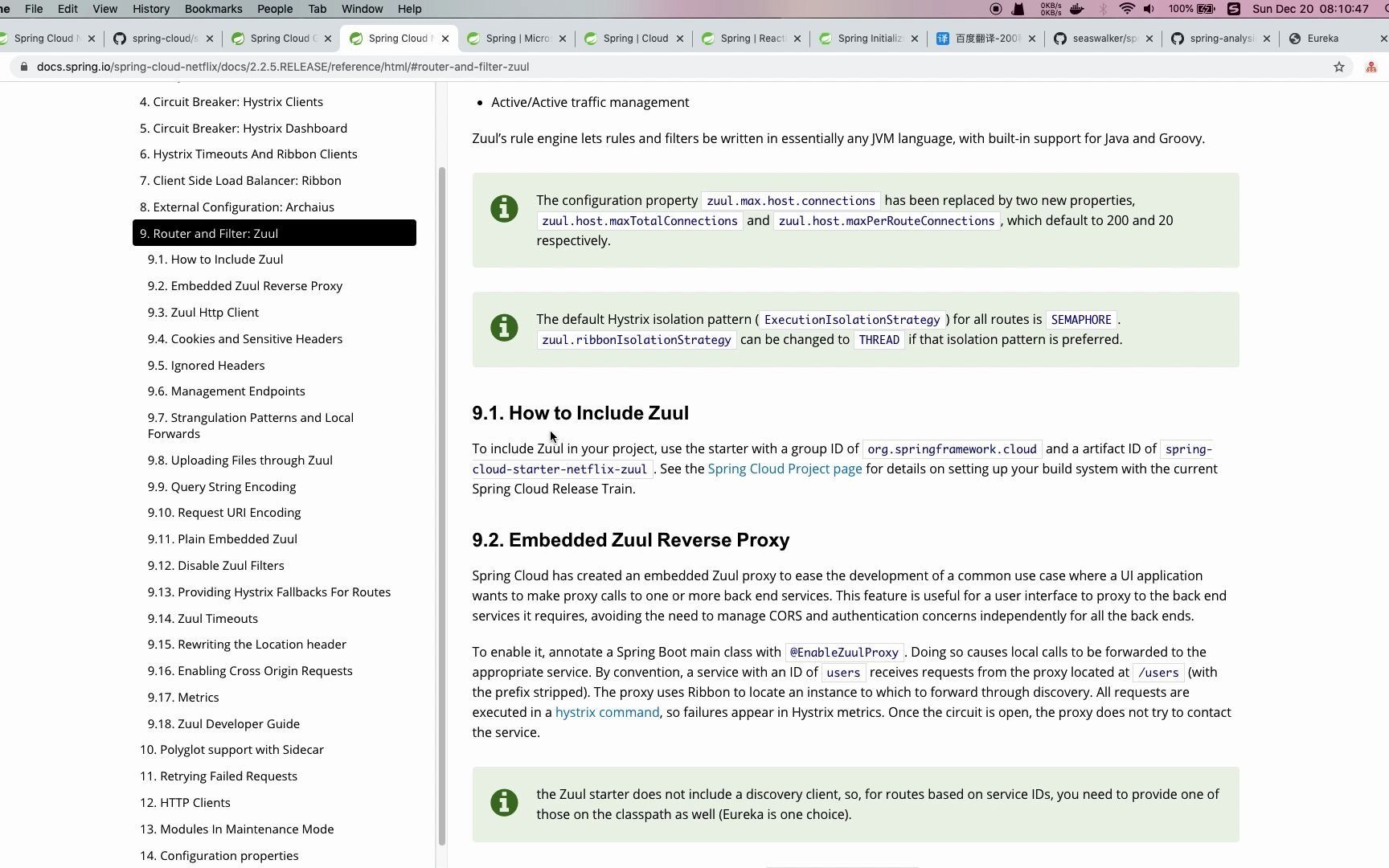Go to 9.6. Management Endpoints
Image resolution: width=1389 pixels, height=868 pixels.
[227, 391]
